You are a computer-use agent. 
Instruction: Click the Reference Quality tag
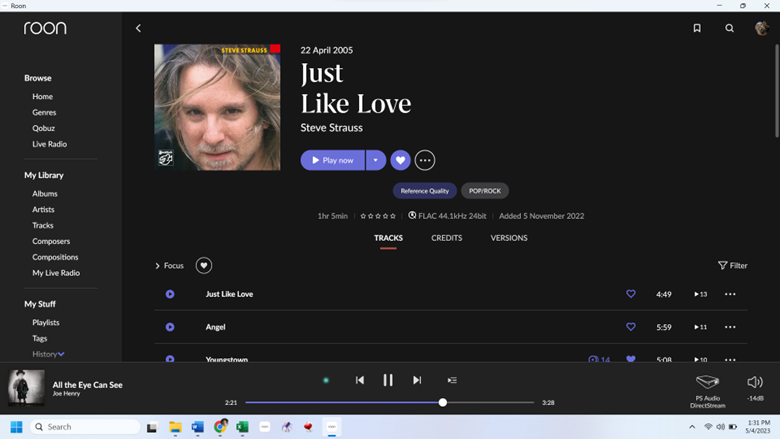(x=425, y=191)
